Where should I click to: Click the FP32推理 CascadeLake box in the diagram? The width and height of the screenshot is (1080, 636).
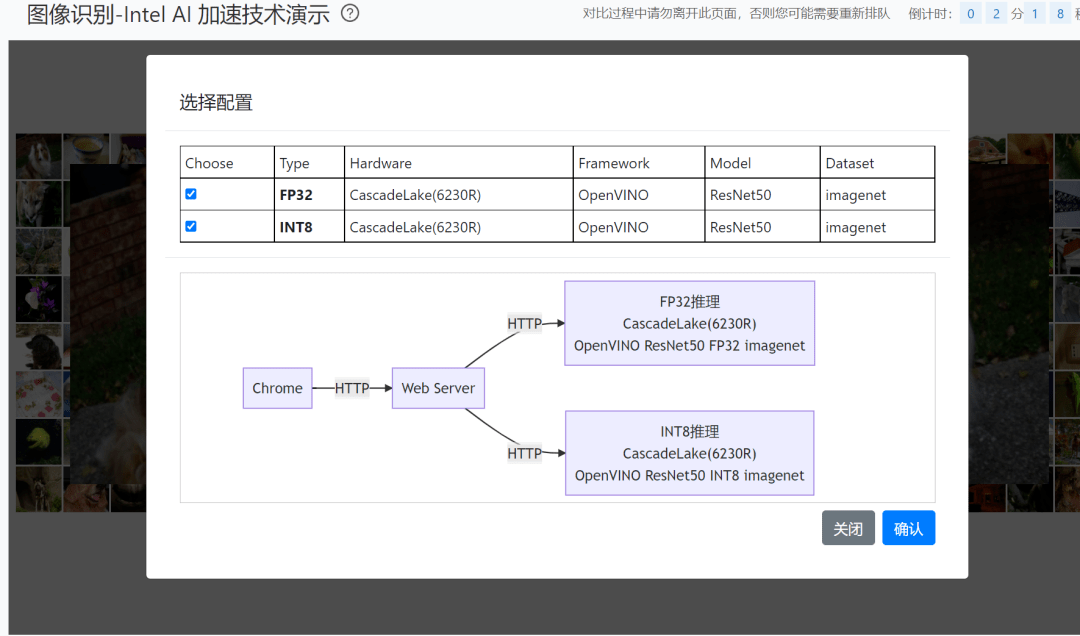coord(689,322)
